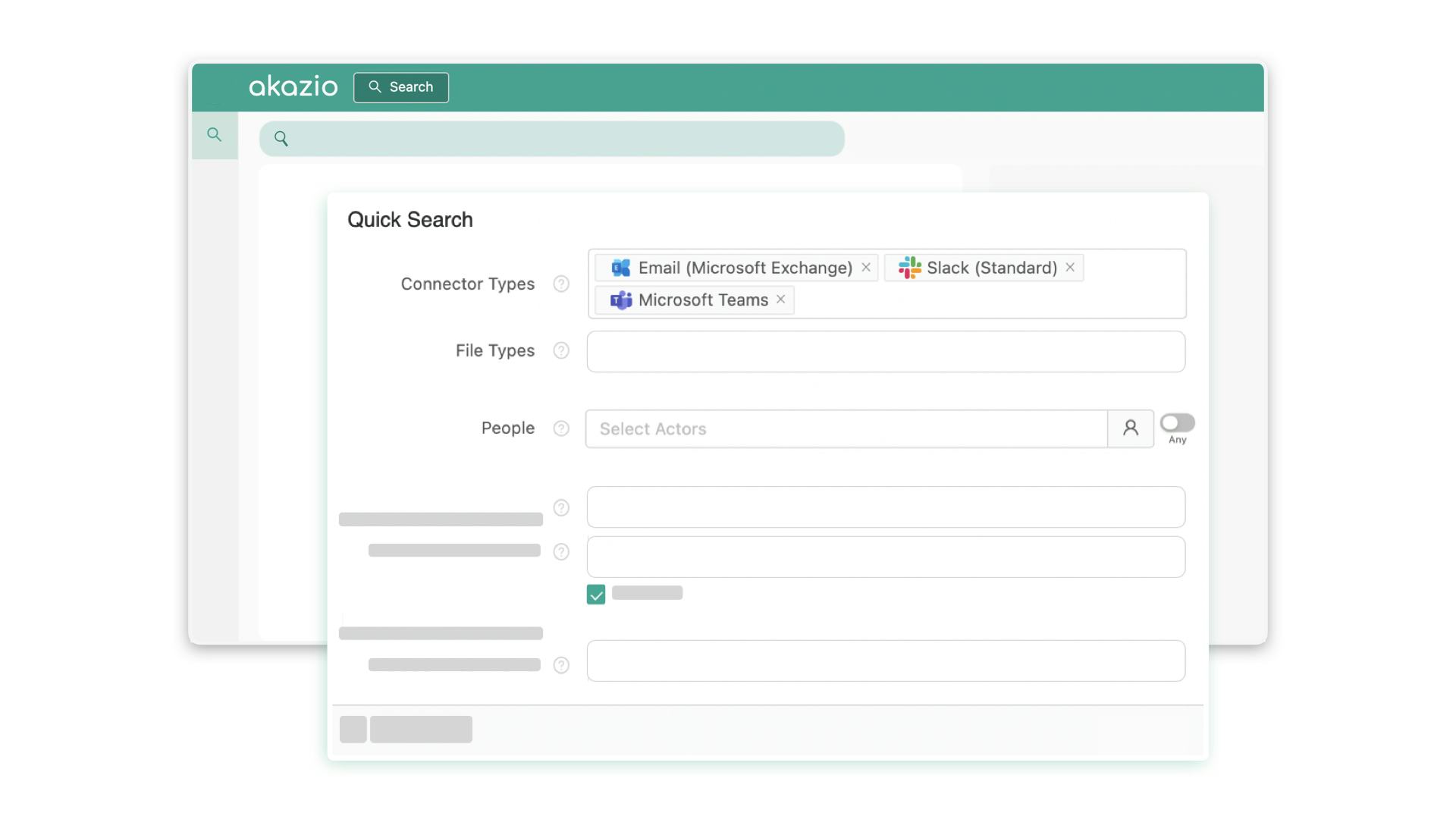This screenshot has height=819, width=1456.
Task: Expand the bottom input field dropdown
Action: 886,660
